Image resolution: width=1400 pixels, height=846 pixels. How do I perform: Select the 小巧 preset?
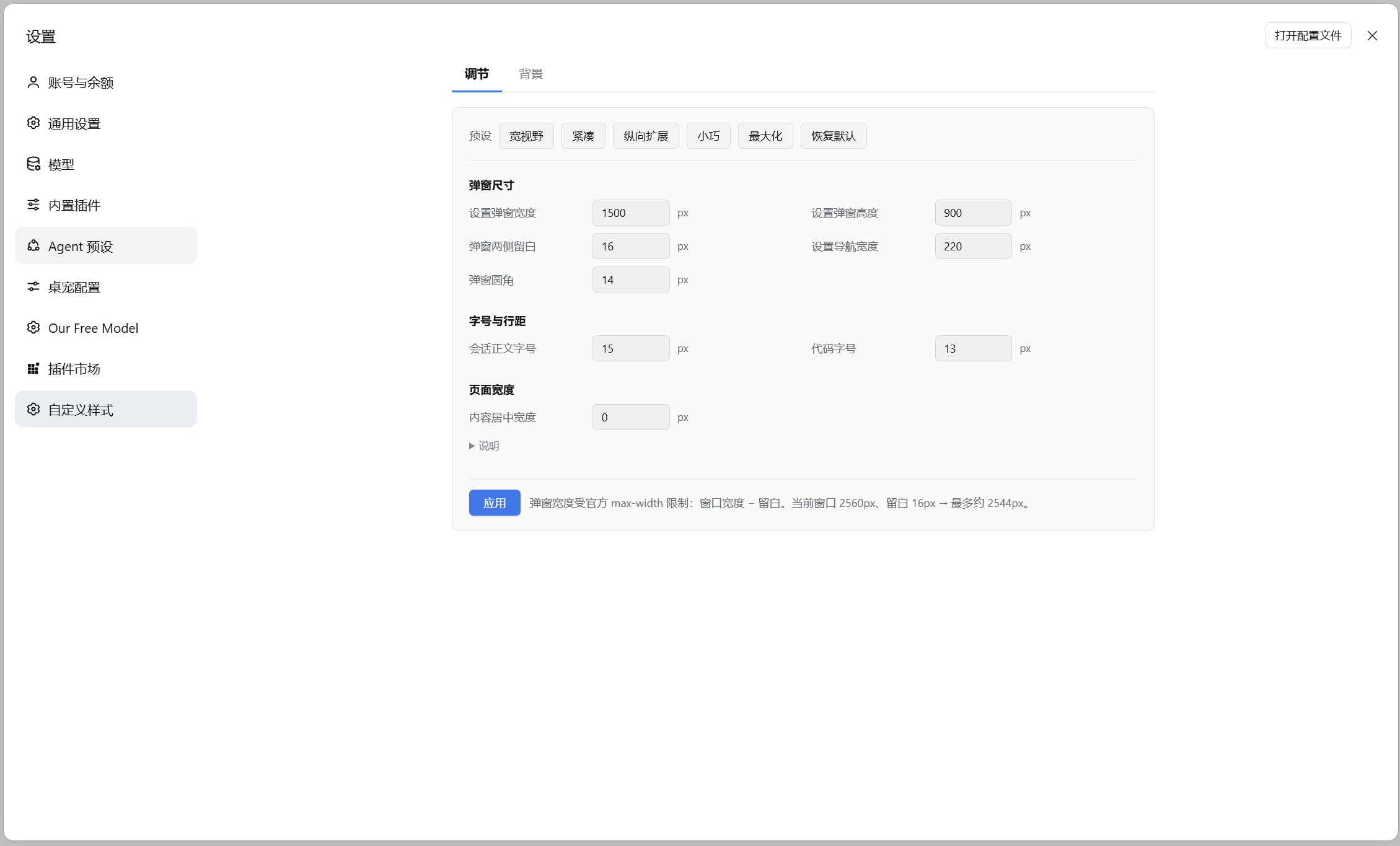pos(708,136)
